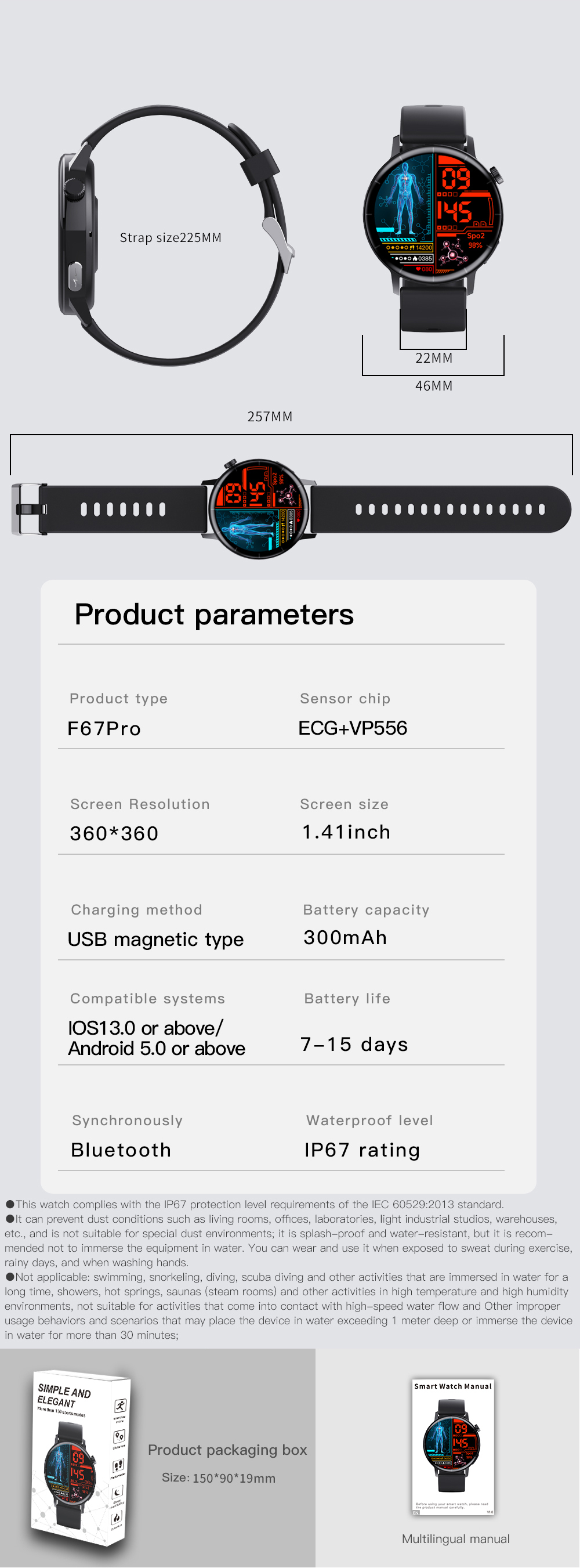Click the ECG+VP556 sensor chip value
580x1568 pixels.
pos(353,728)
